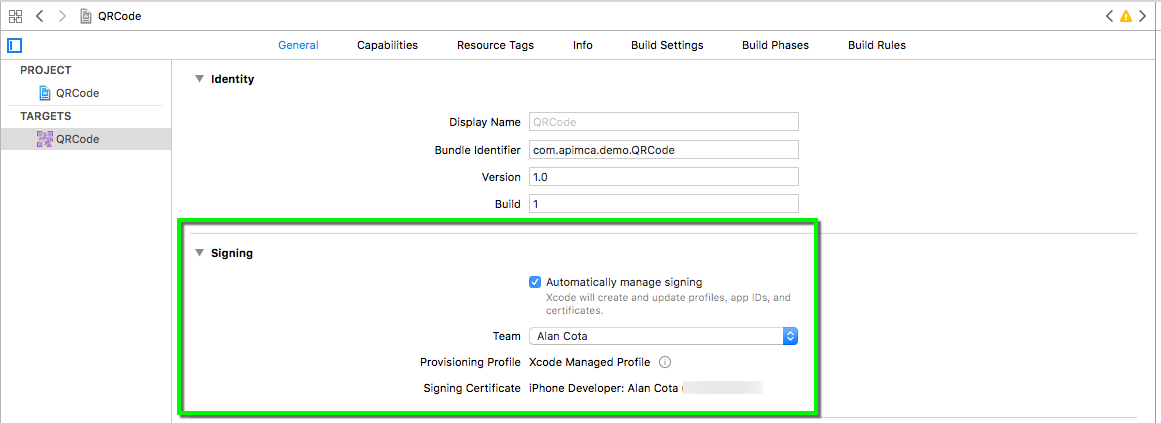
Task: Click the Display Name field
Action: pos(663,122)
